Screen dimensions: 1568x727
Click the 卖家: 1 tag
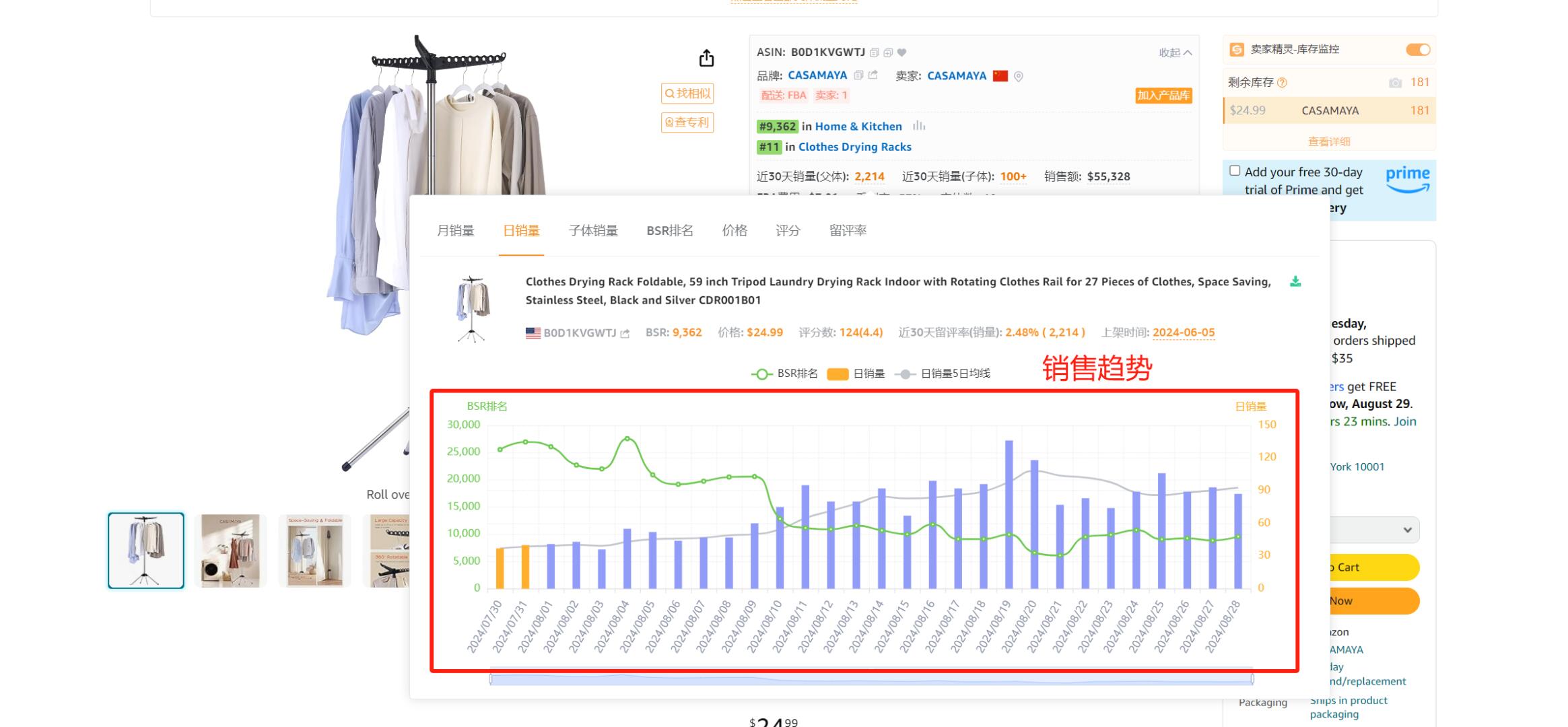(x=831, y=96)
